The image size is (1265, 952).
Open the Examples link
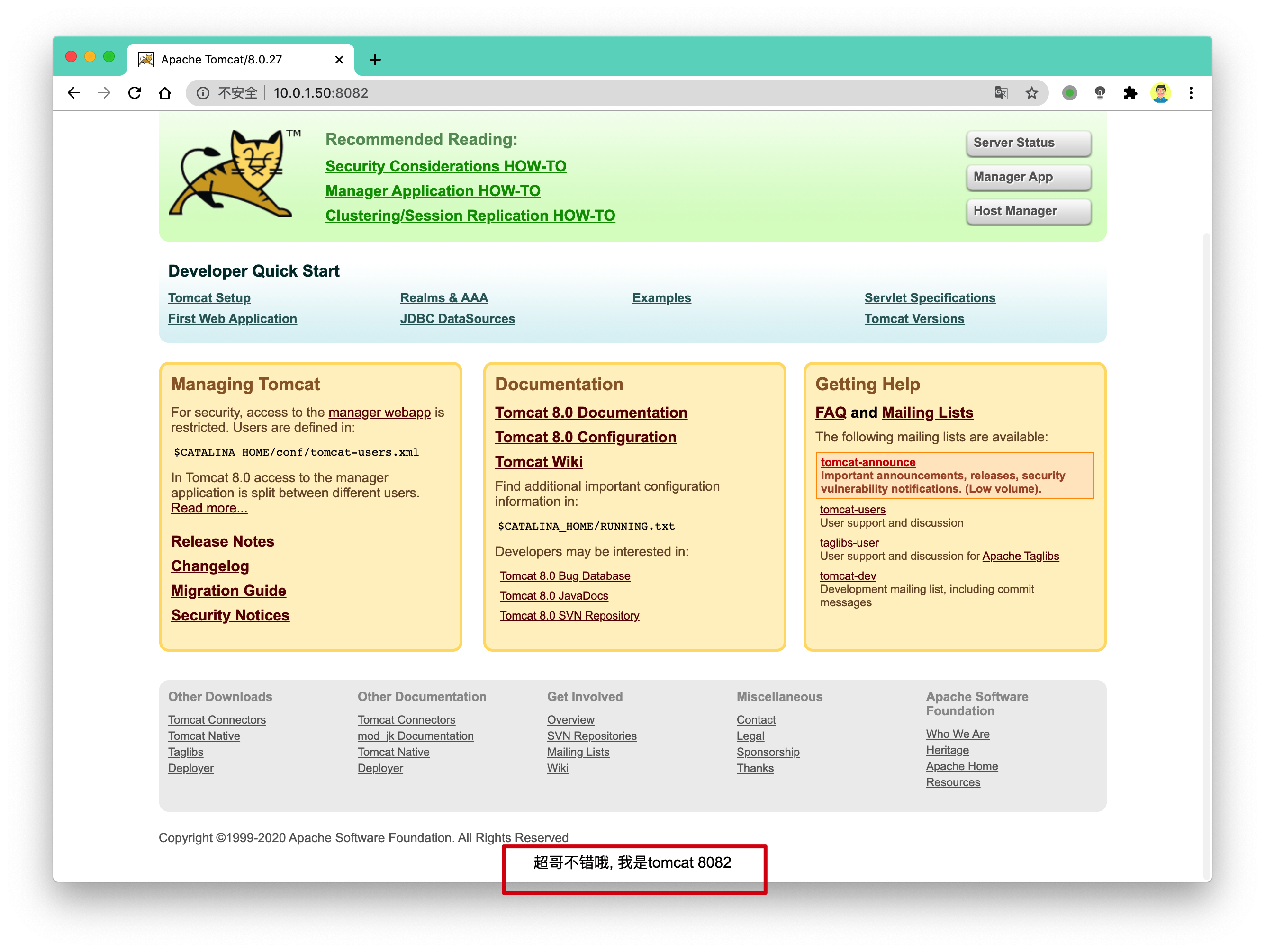tap(662, 298)
